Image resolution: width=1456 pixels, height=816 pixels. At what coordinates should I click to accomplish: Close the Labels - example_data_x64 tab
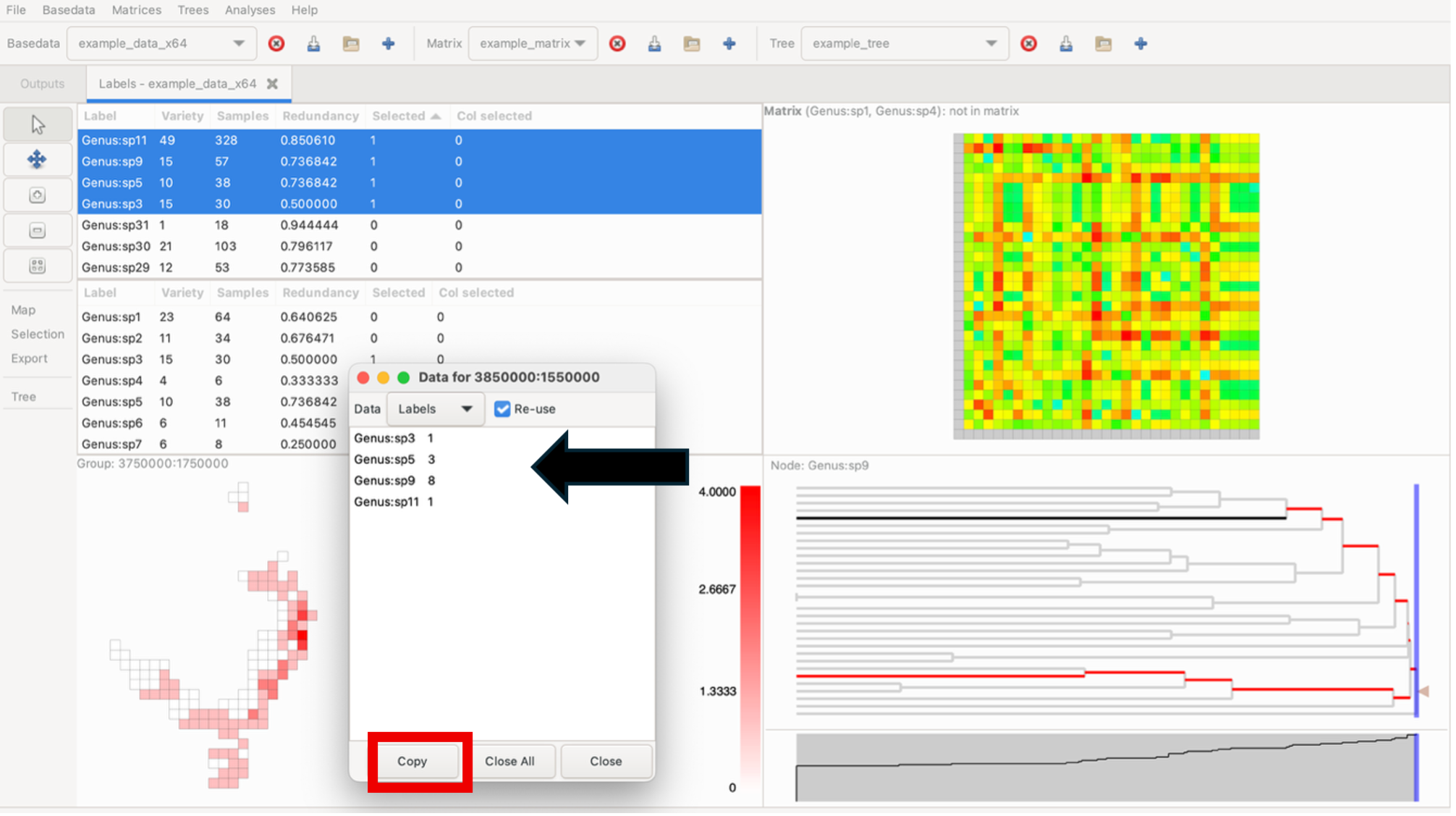[272, 84]
